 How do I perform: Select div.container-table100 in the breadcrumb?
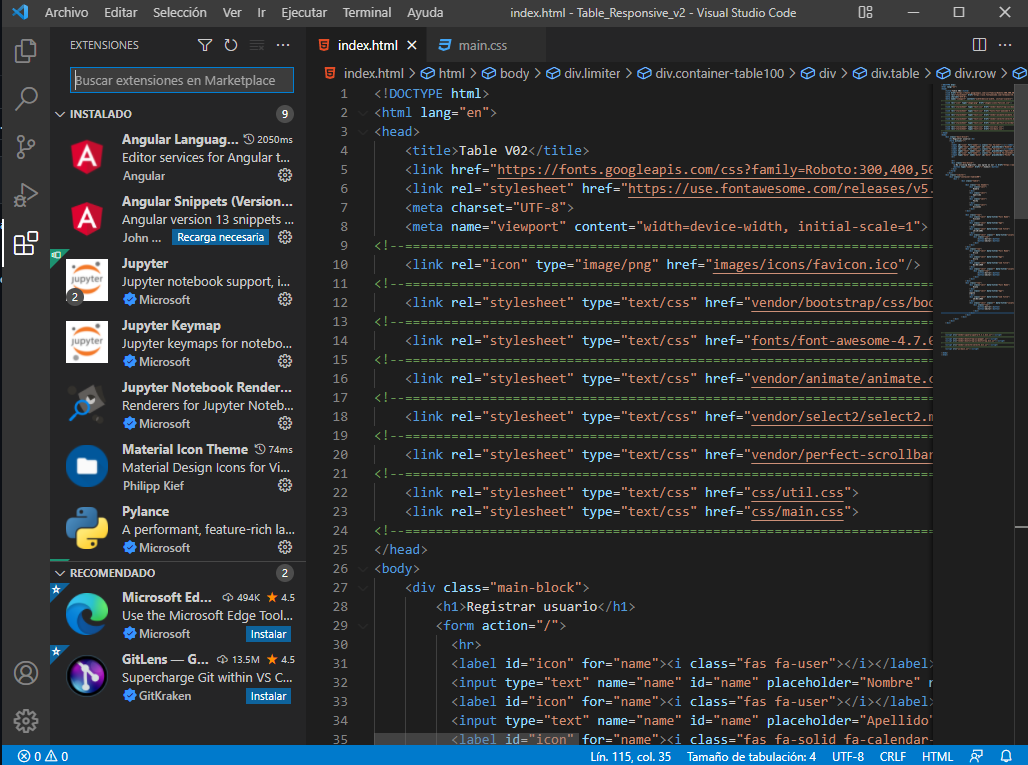point(711,73)
